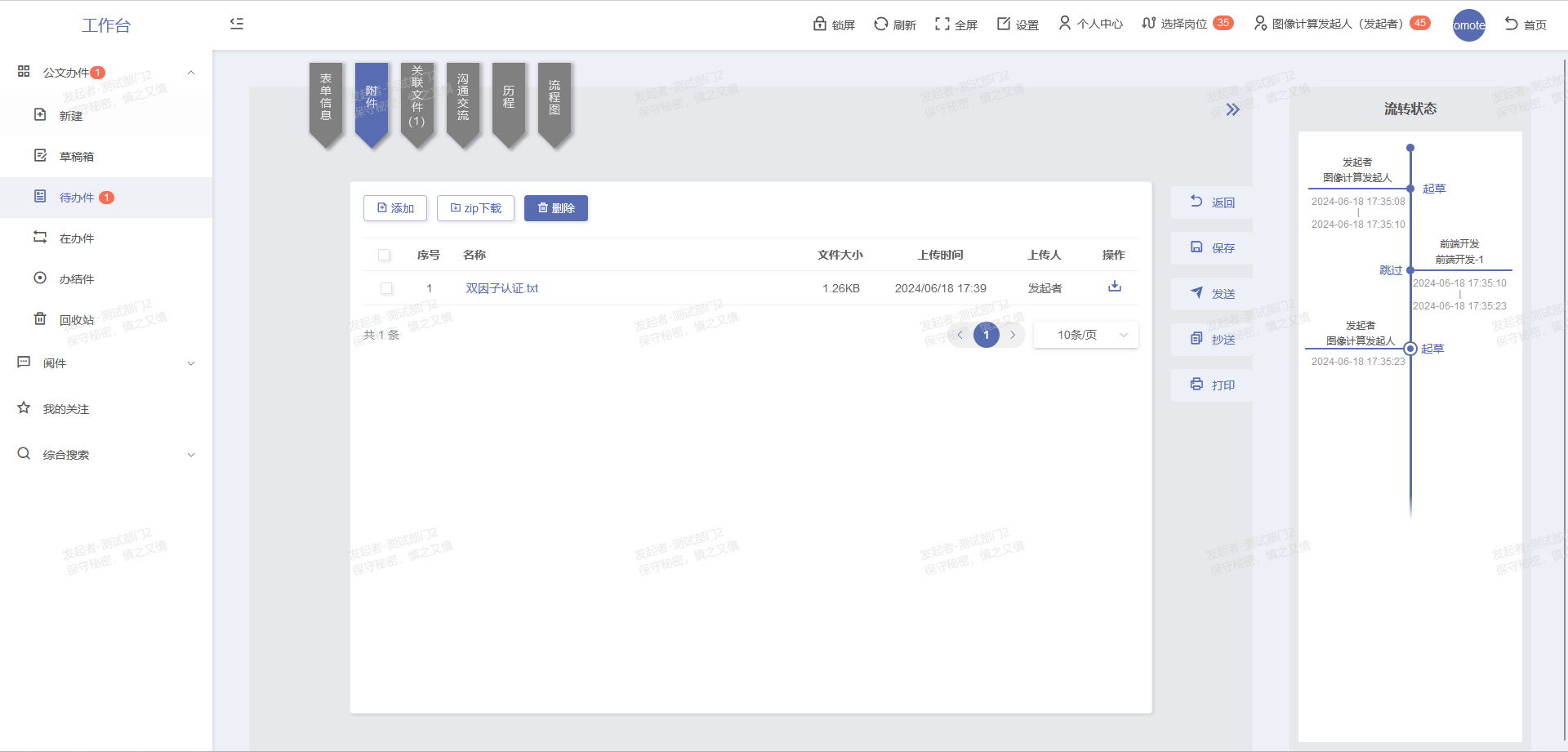Select 待办件 in the sidebar

pos(106,198)
